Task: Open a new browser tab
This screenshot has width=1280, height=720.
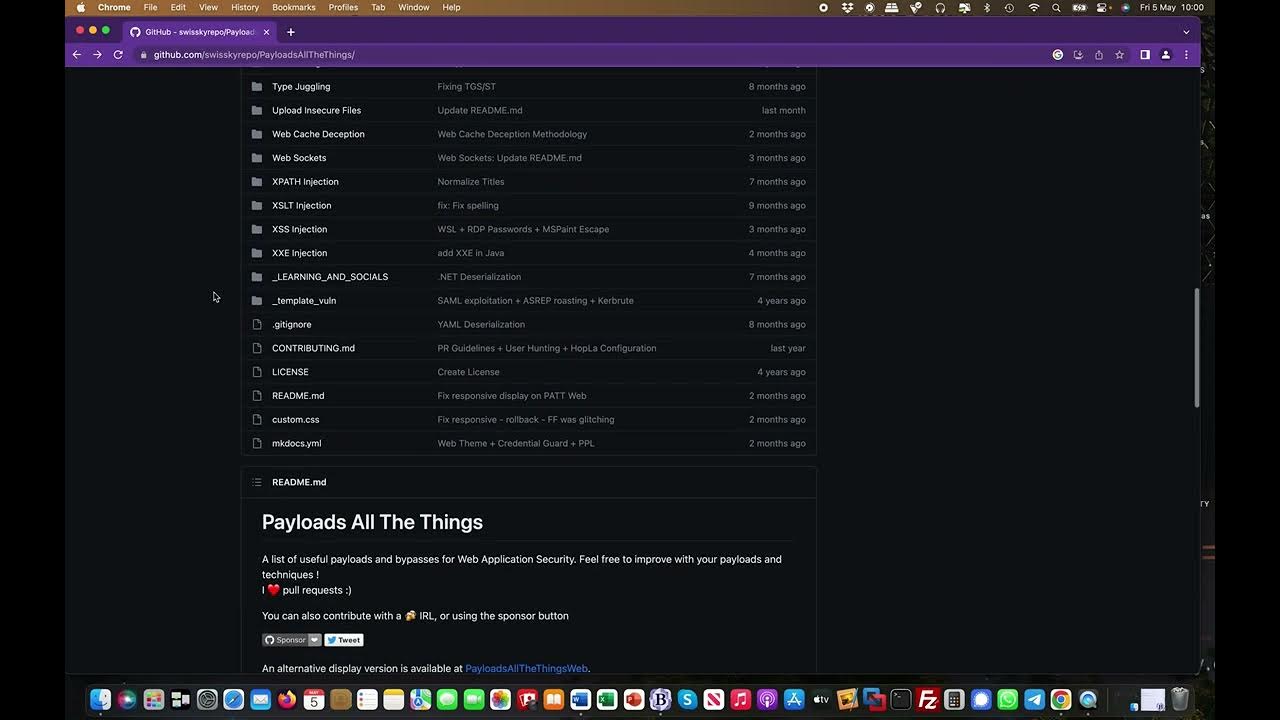Action: coord(291,32)
